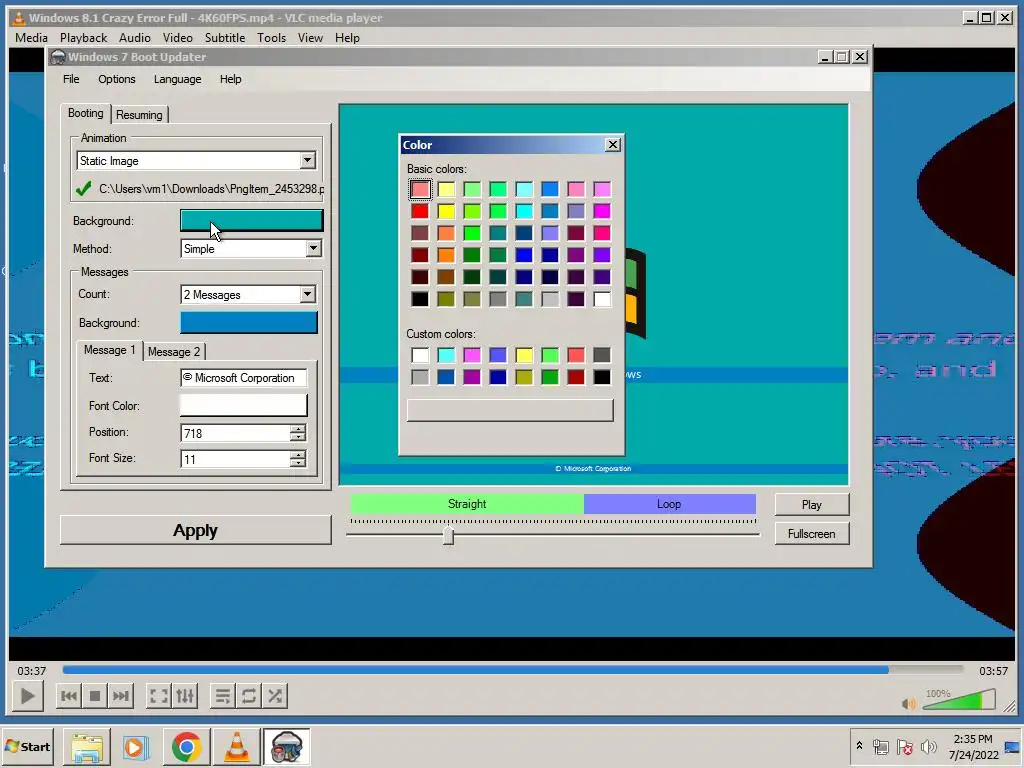Click the VLC seek progress bar

click(x=513, y=670)
